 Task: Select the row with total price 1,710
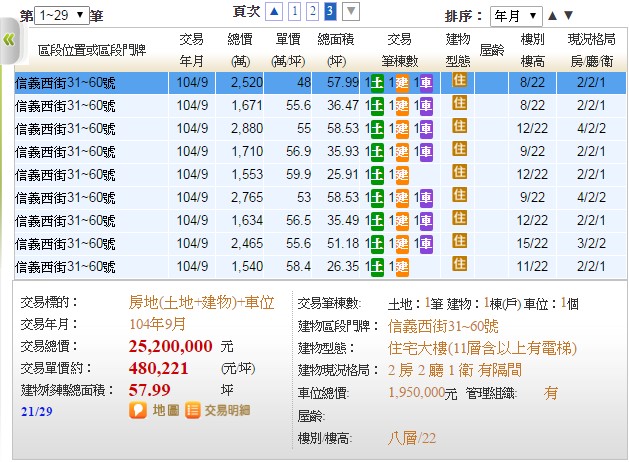coord(320,152)
